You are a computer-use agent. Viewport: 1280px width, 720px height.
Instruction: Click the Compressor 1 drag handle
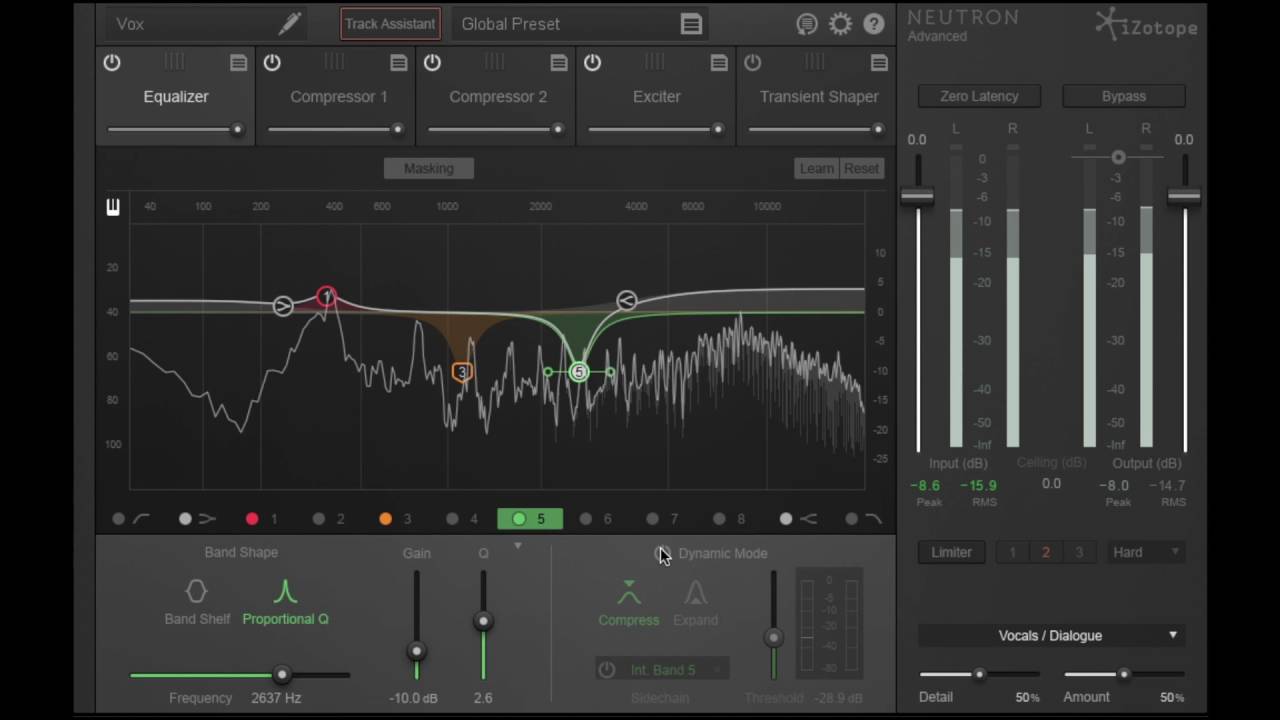pos(335,62)
